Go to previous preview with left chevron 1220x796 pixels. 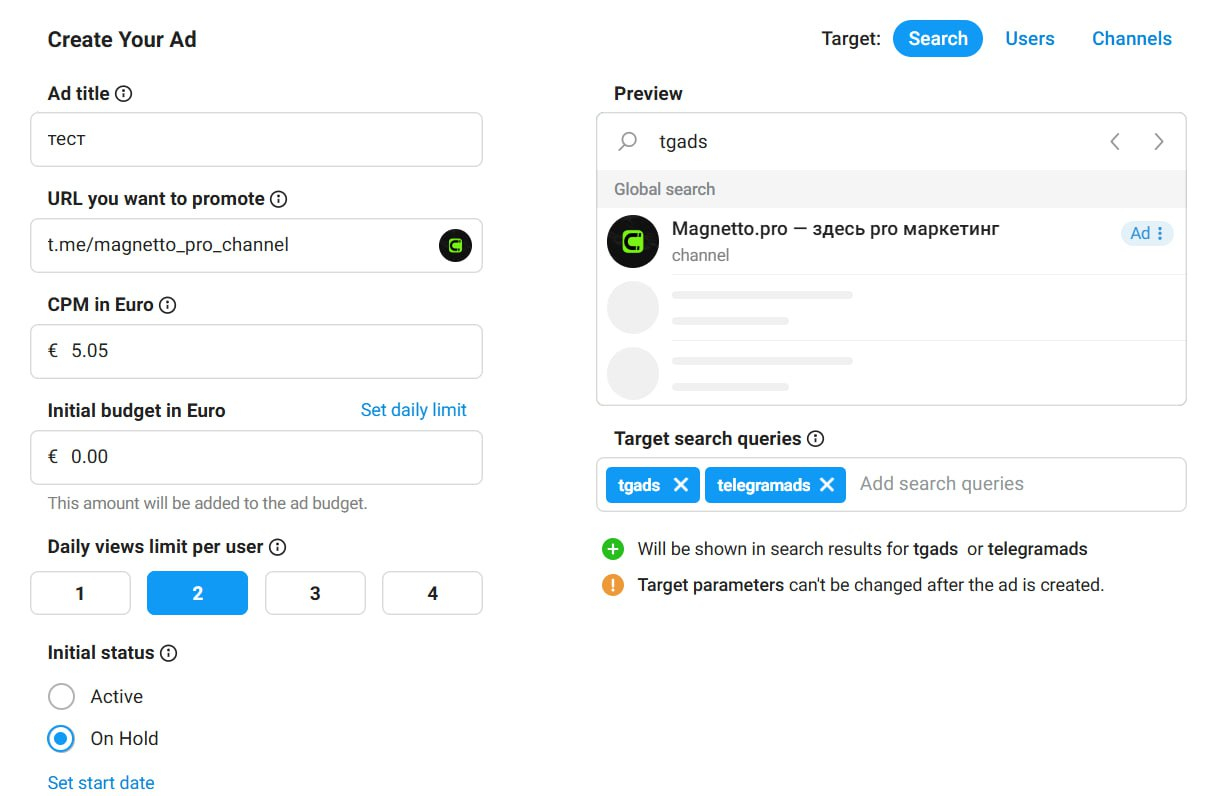pyautogui.click(x=1115, y=142)
